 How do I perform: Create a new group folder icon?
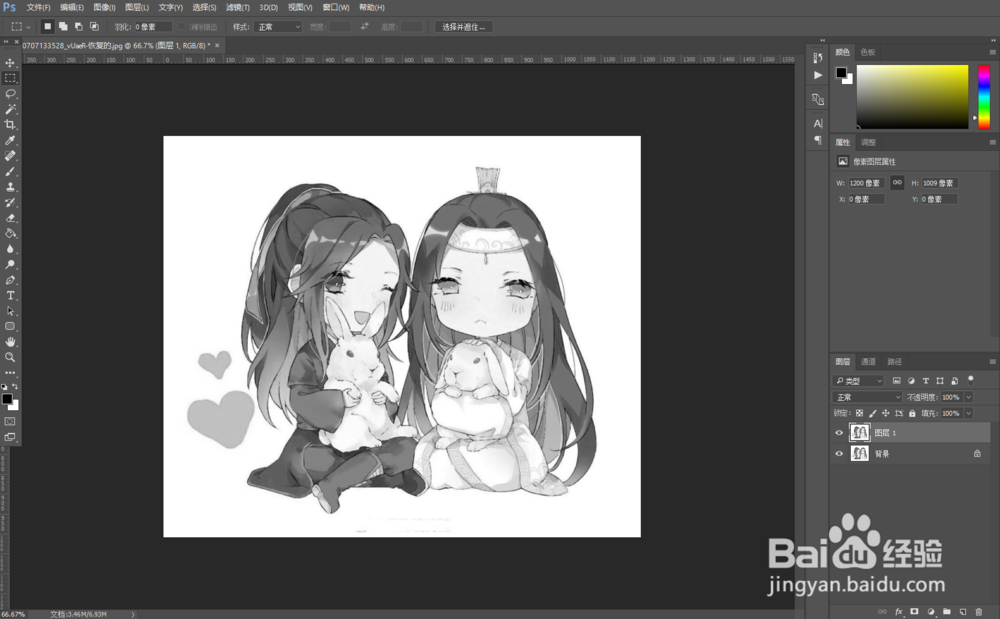946,612
